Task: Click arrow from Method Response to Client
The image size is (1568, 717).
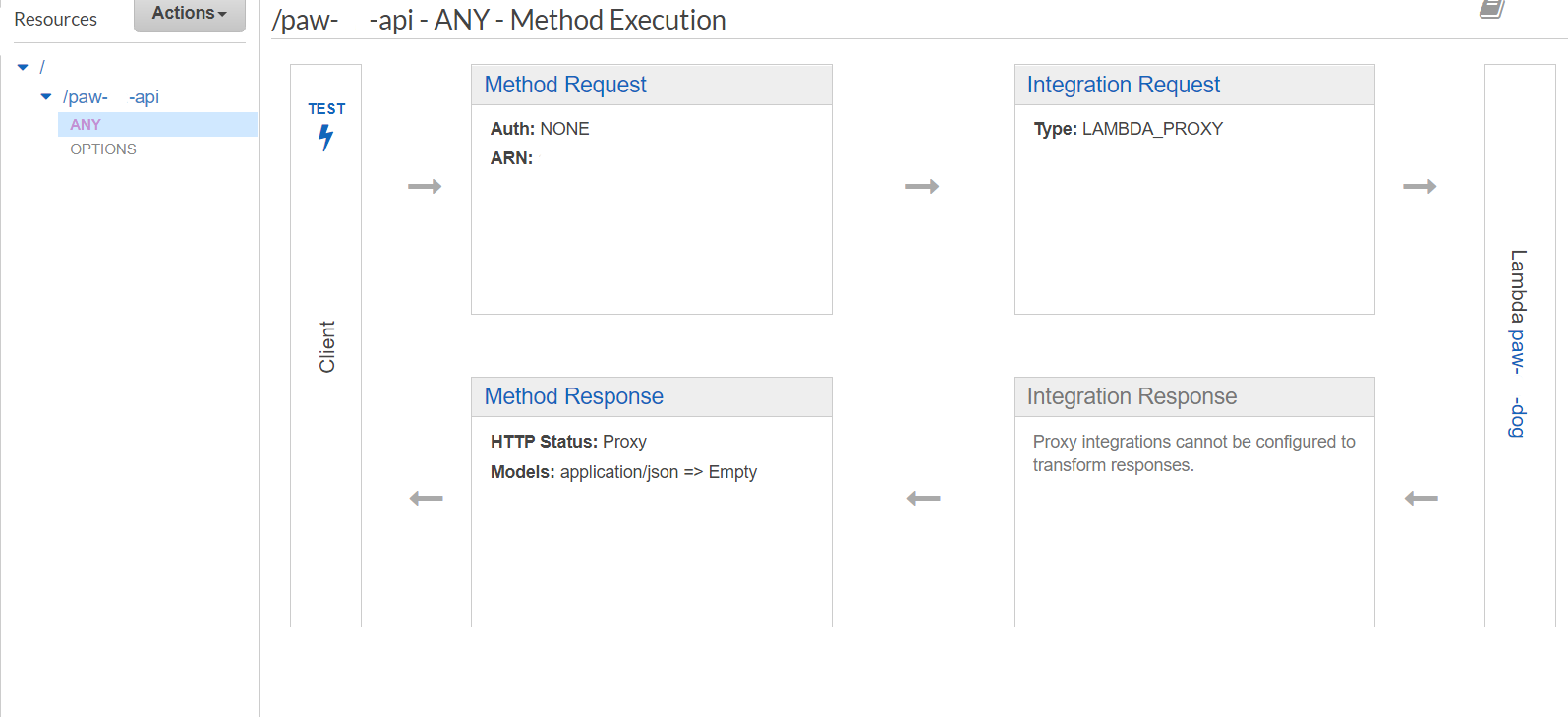Action: pos(426,499)
